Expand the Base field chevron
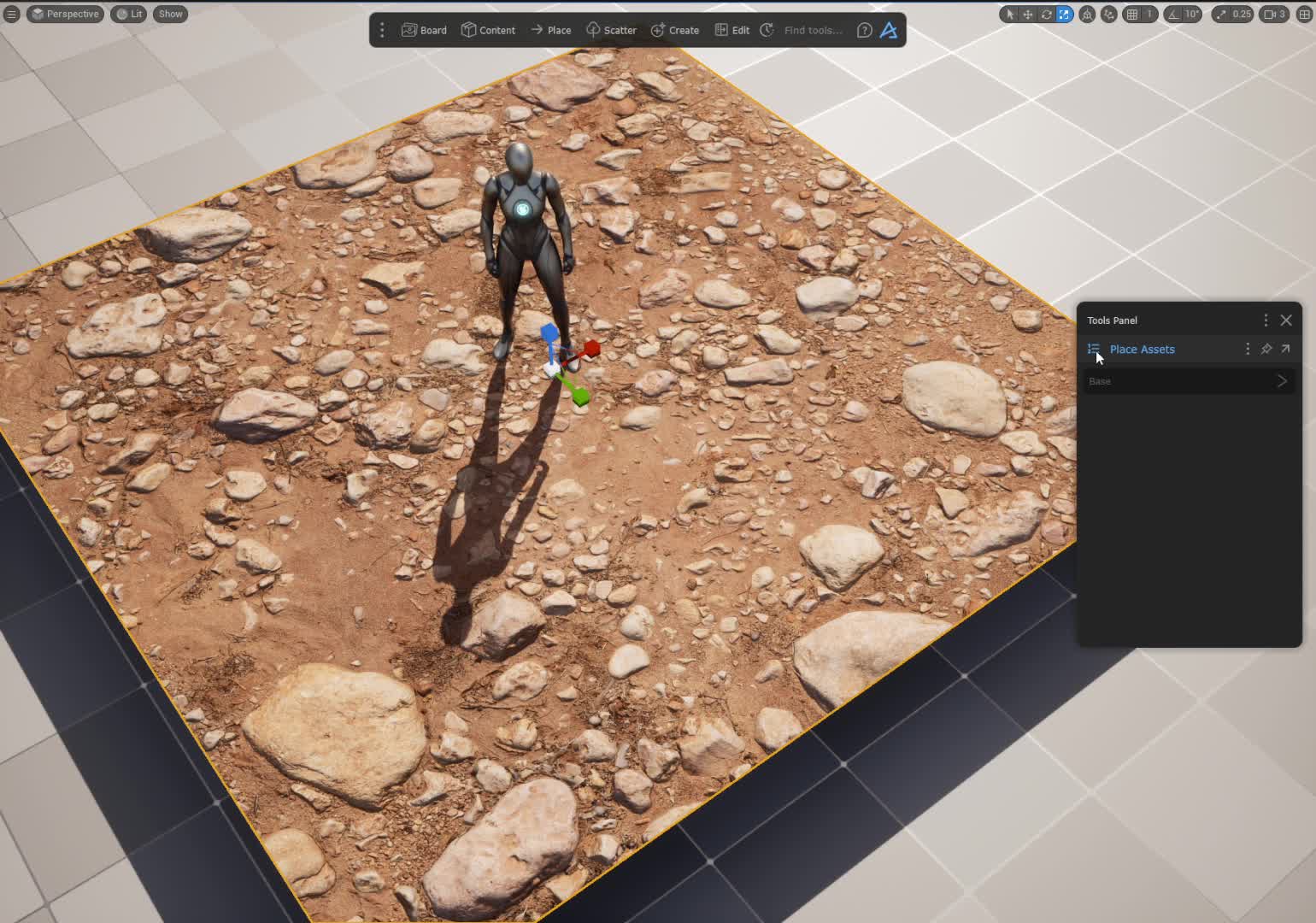 point(1281,381)
